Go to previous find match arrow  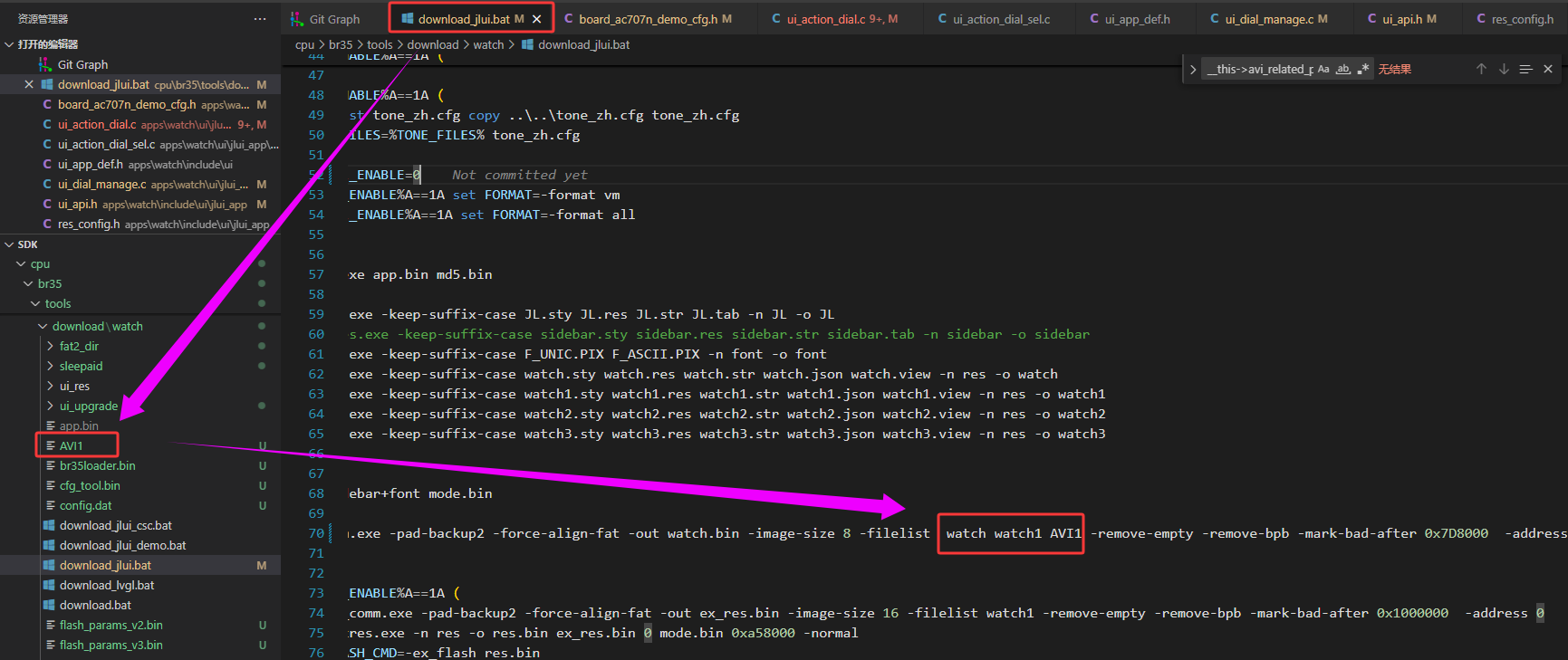pos(1482,69)
